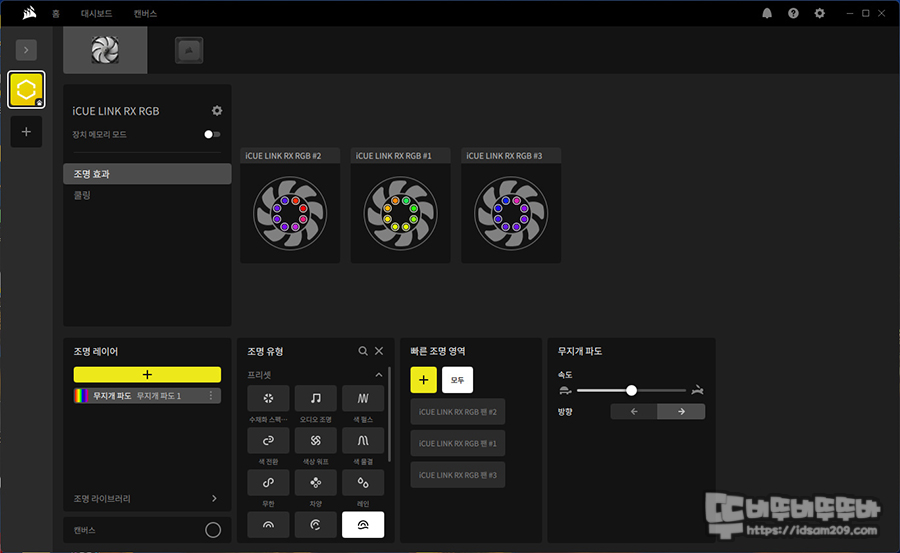Viewport: 900px width, 553px height.
Task: Click the 조명 레이어 panel title
Action: pos(96,351)
